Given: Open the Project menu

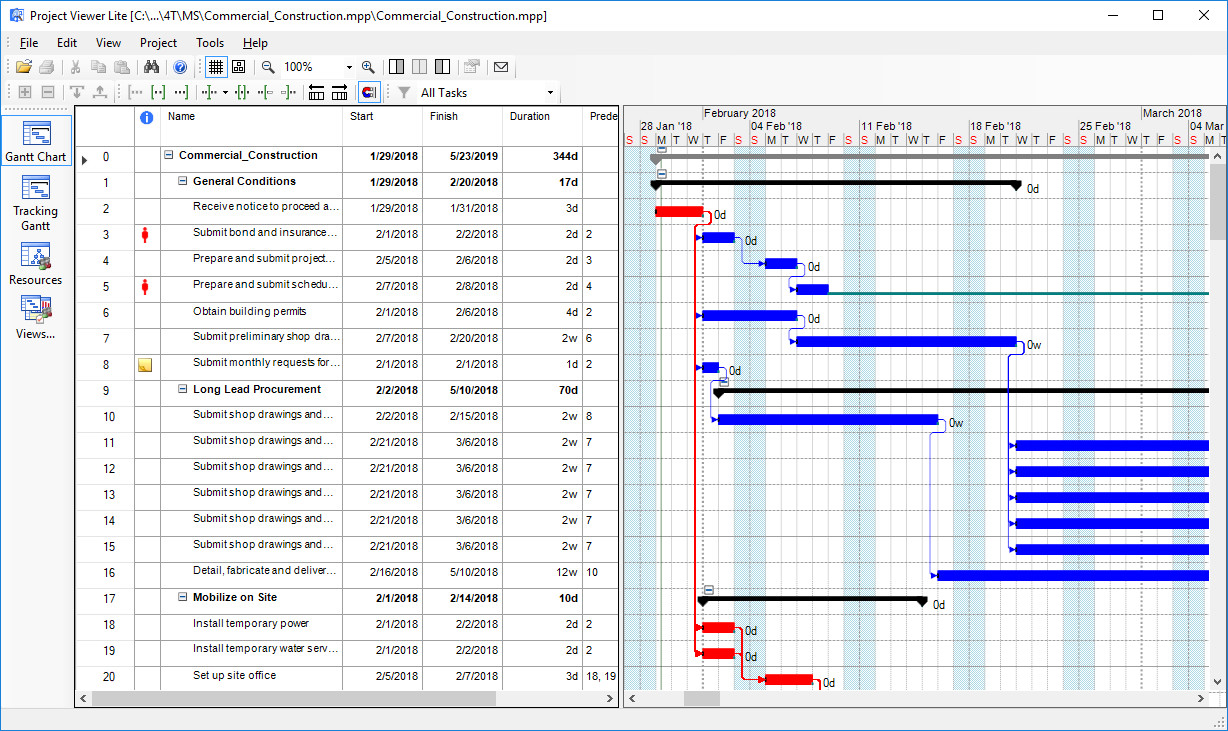Looking at the screenshot, I should 158,43.
